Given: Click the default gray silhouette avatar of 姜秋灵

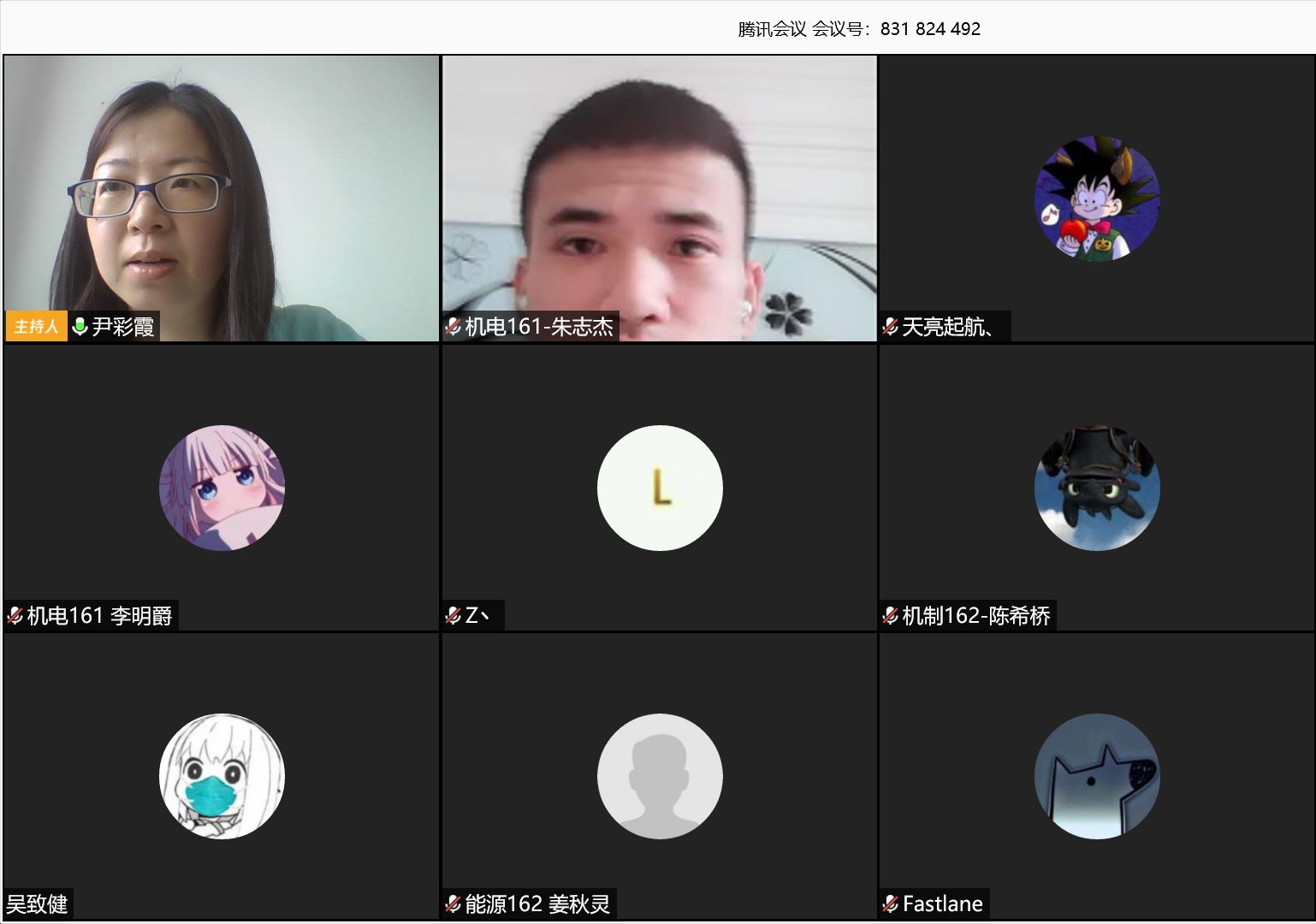Looking at the screenshot, I should point(660,776).
